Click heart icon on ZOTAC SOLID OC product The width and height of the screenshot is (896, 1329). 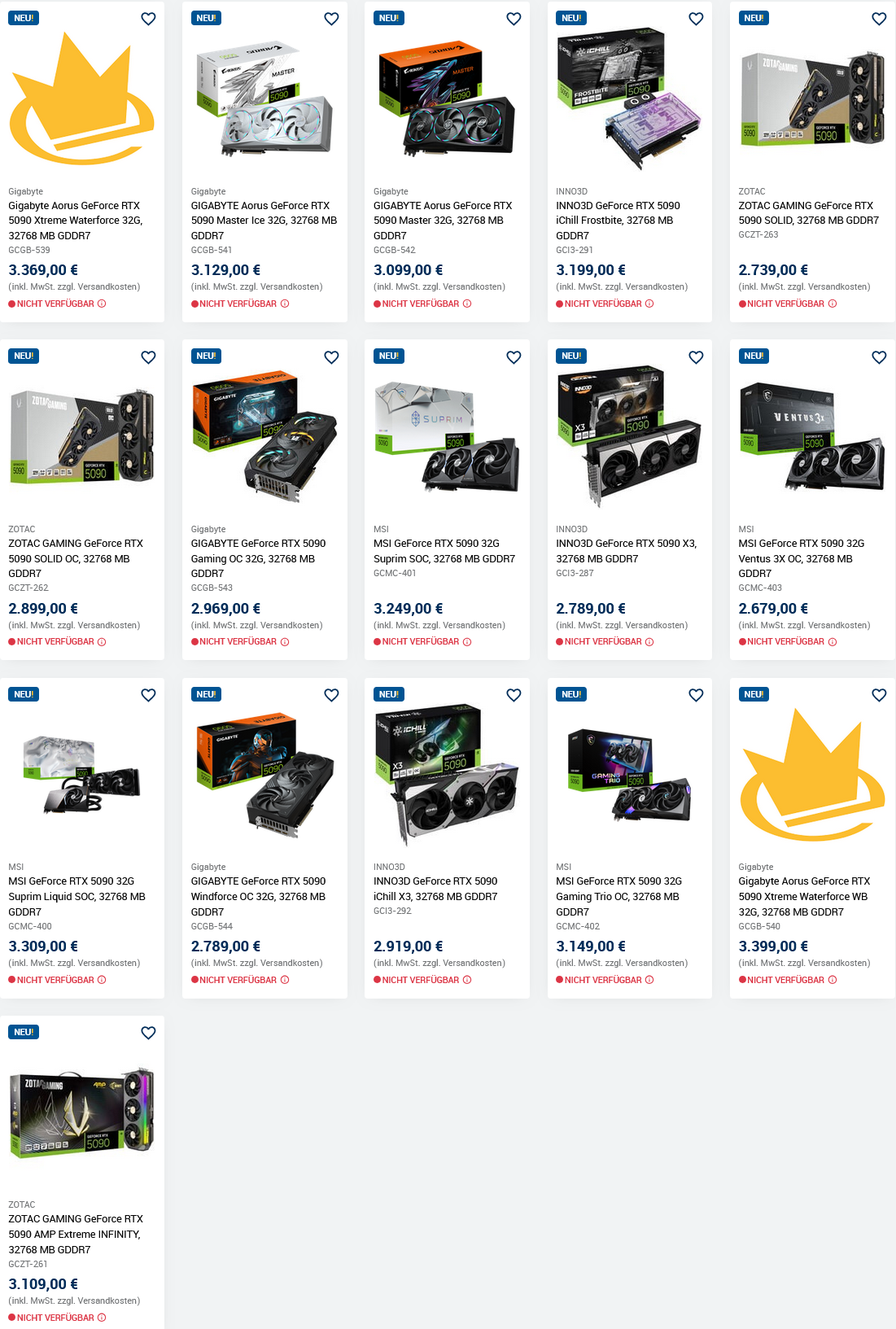(x=148, y=357)
